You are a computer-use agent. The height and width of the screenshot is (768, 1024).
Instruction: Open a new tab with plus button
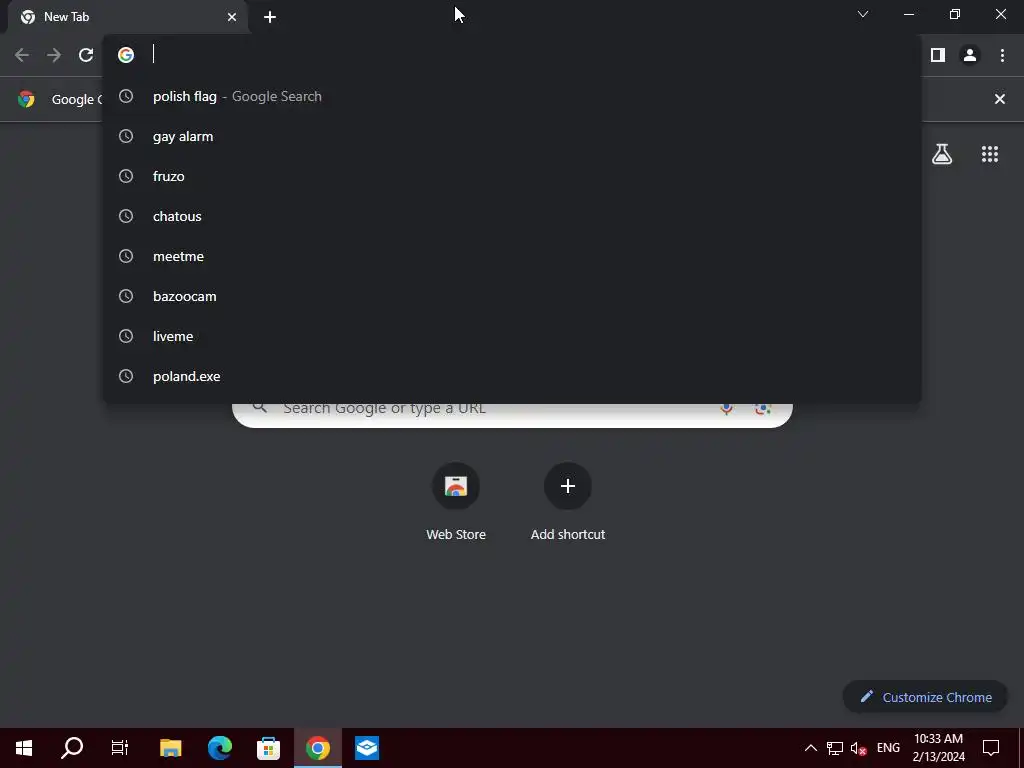[x=270, y=17]
